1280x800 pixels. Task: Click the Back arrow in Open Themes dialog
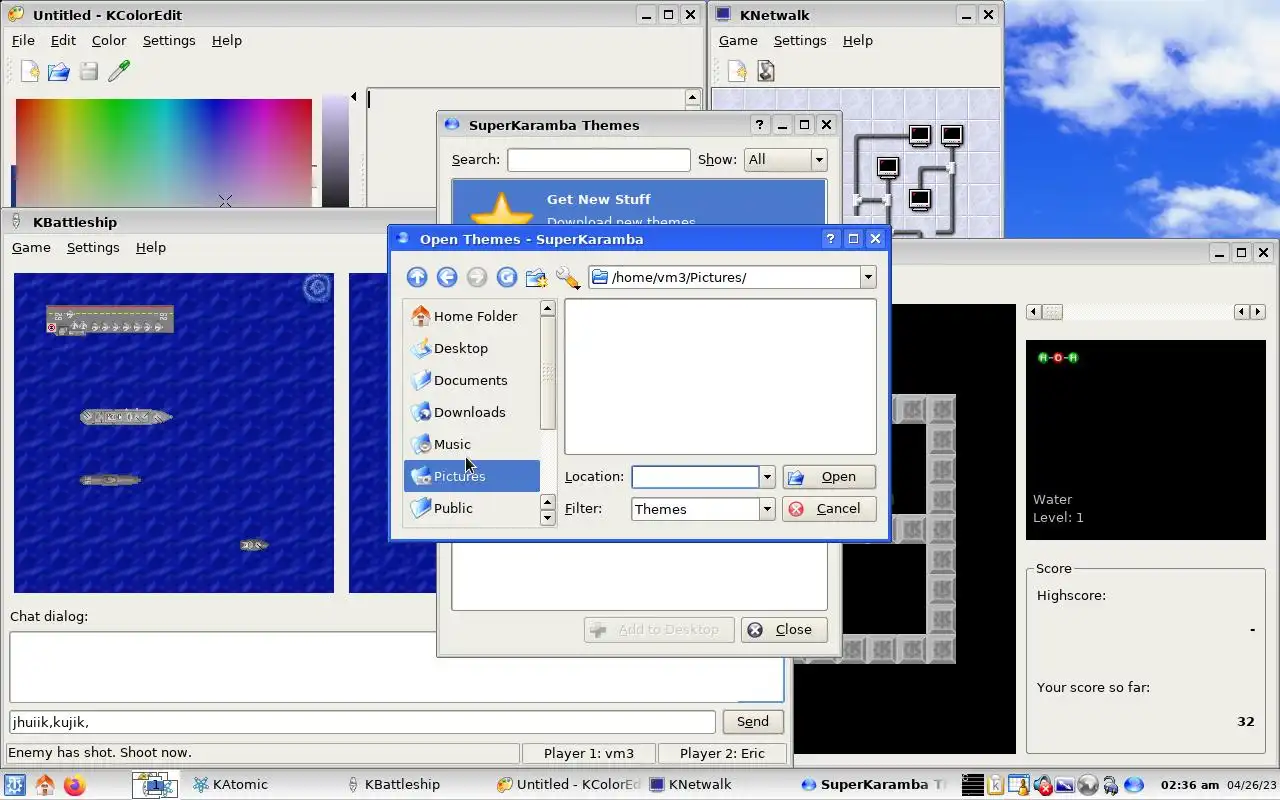click(x=447, y=277)
